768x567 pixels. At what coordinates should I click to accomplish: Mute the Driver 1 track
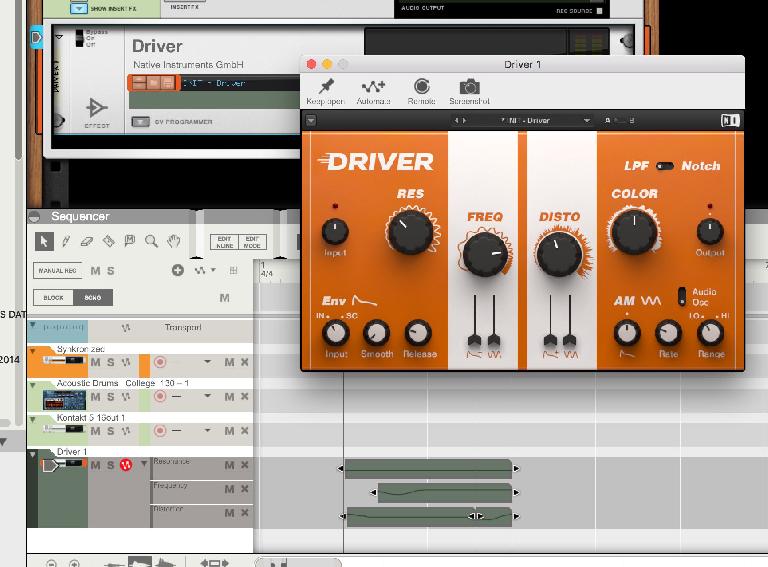pyautogui.click(x=96, y=465)
